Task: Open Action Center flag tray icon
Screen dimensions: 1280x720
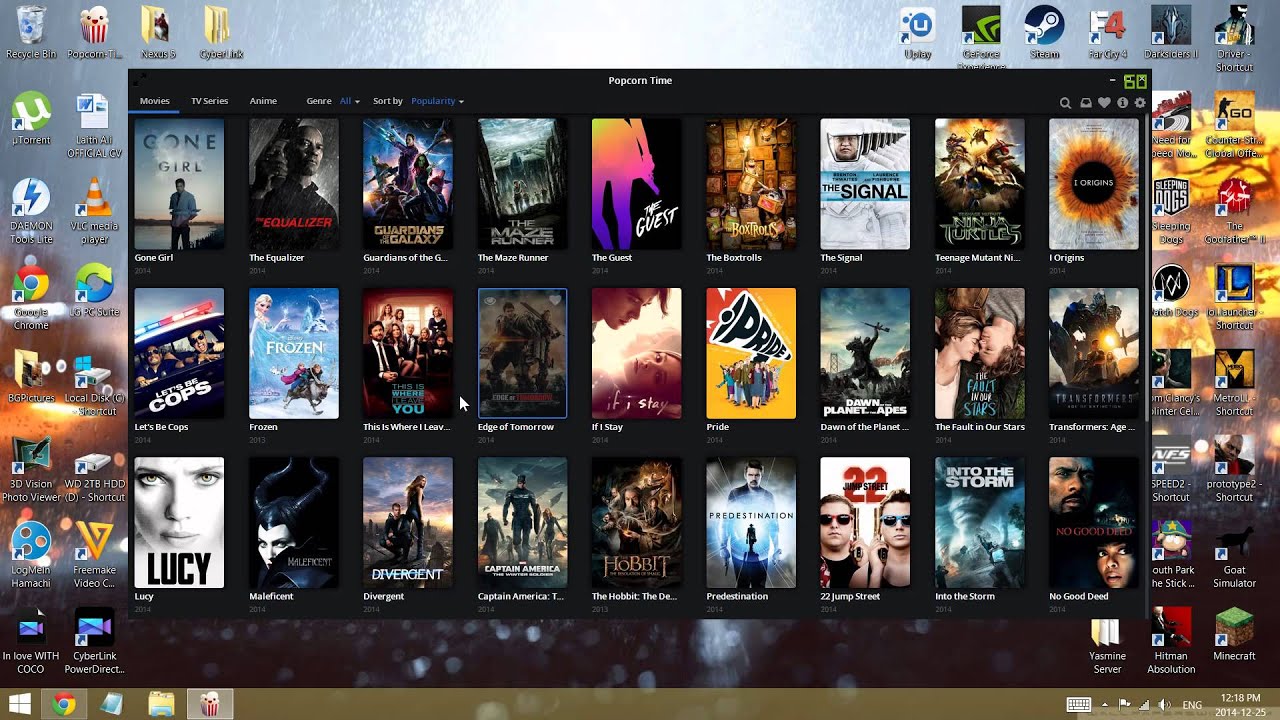Action: click(1124, 704)
